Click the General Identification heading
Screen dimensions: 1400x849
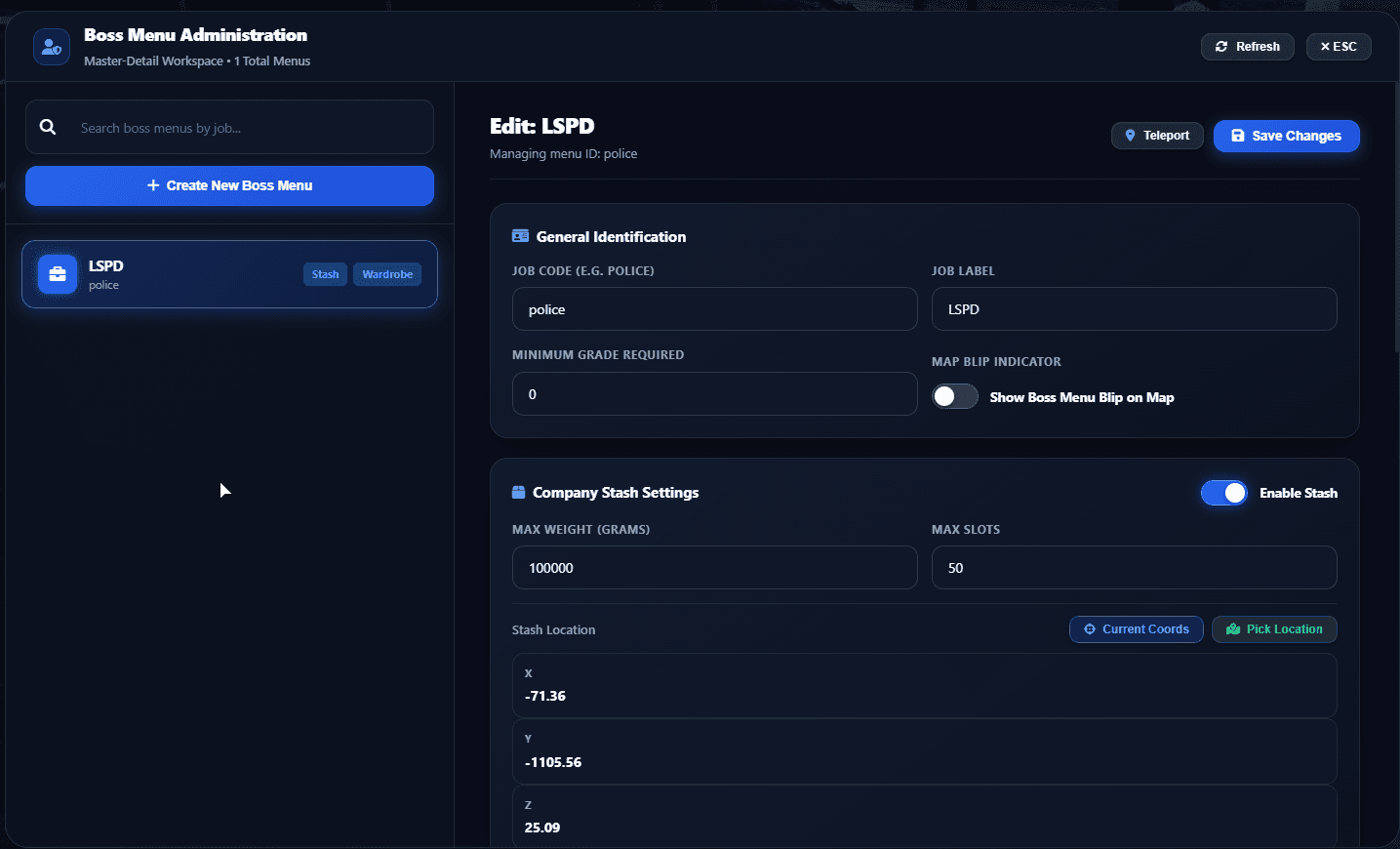point(611,237)
